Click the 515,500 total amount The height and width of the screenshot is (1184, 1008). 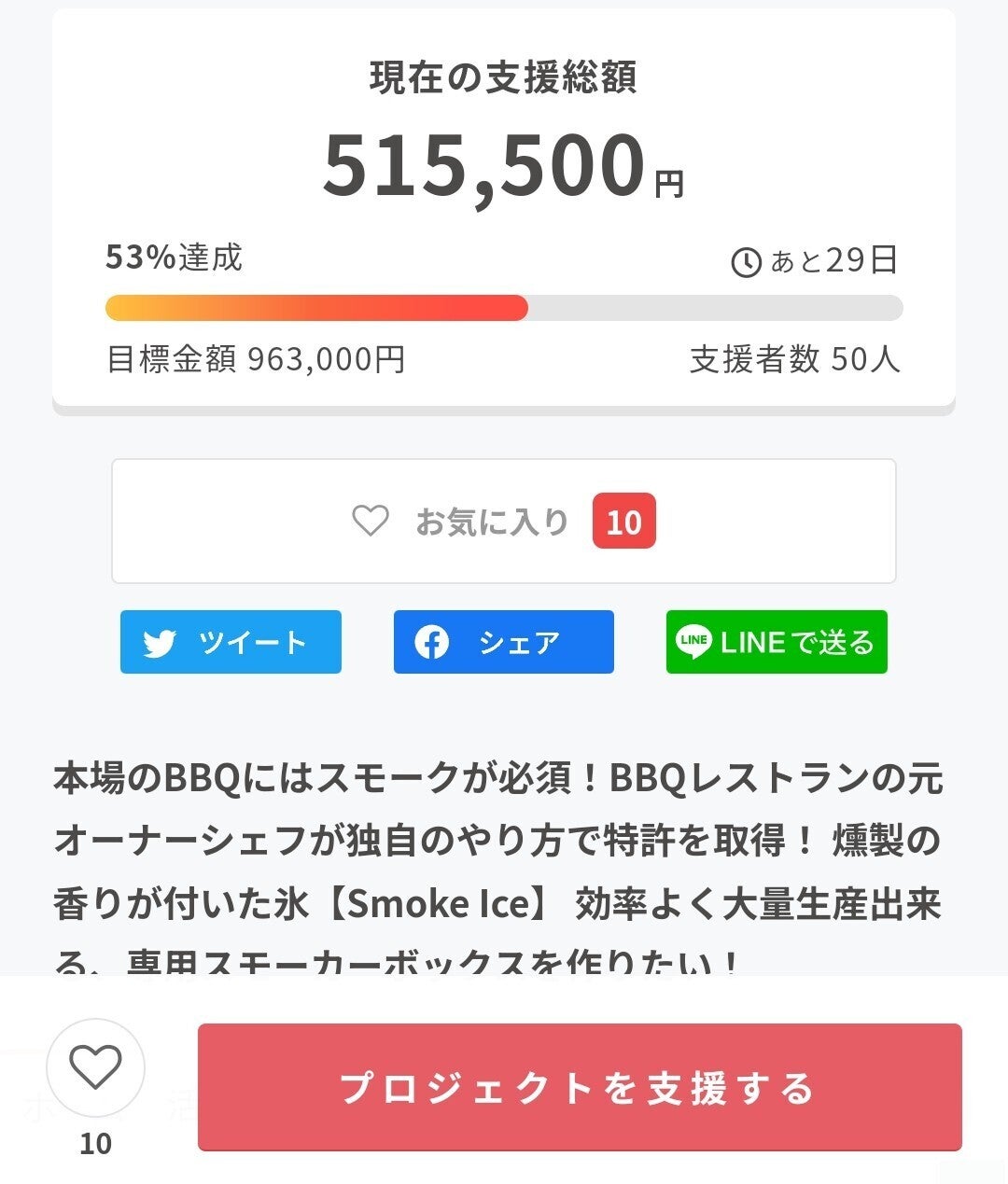click(484, 166)
